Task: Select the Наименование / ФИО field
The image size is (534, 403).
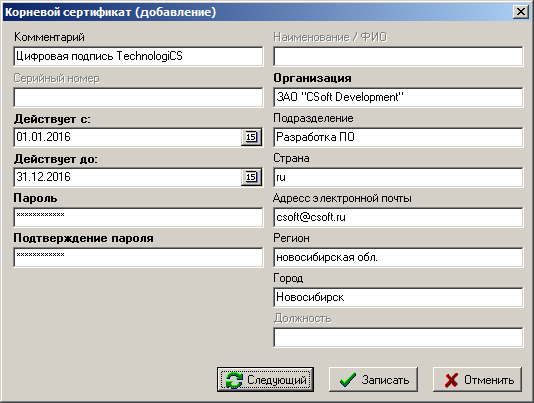Action: (x=398, y=56)
